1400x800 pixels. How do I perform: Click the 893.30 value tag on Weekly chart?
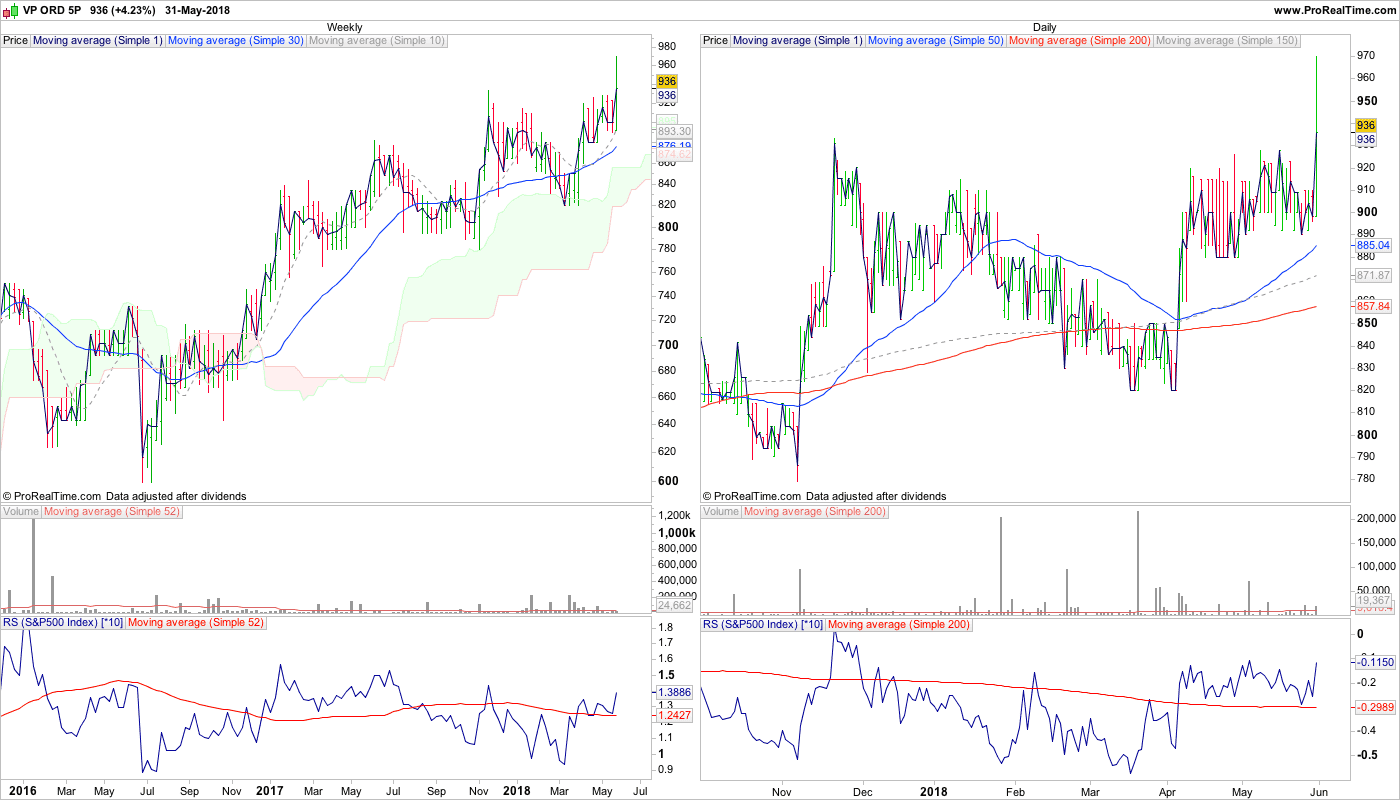[674, 131]
